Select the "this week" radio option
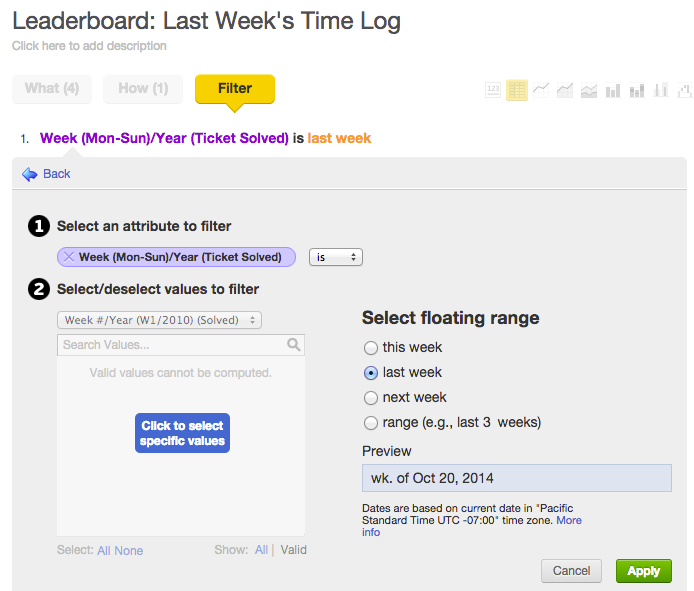This screenshot has height=591, width=694. [x=371, y=348]
